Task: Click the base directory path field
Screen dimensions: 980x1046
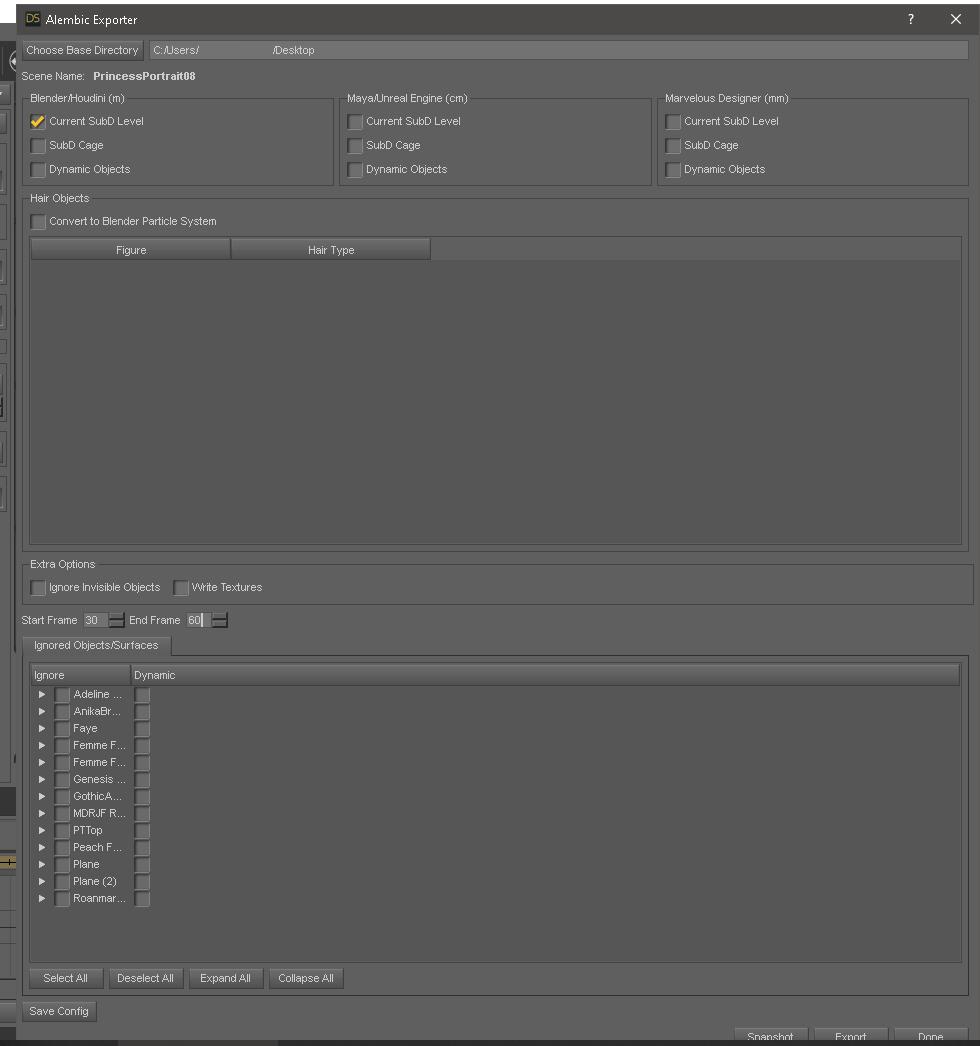Action: 558,50
